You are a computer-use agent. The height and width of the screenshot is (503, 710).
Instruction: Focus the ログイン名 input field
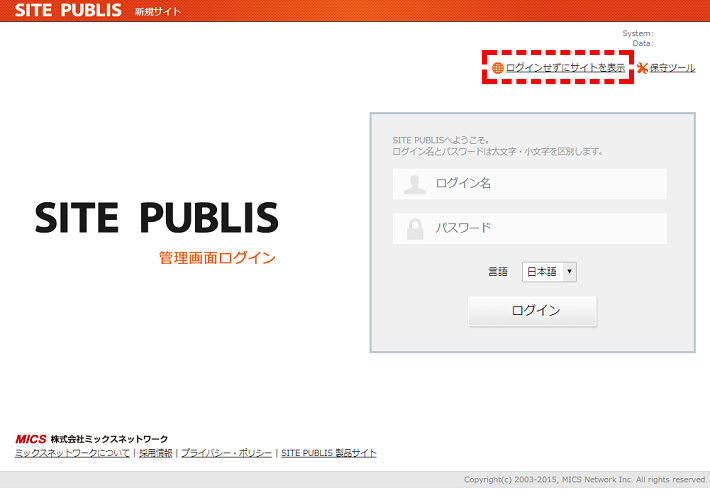click(x=529, y=184)
